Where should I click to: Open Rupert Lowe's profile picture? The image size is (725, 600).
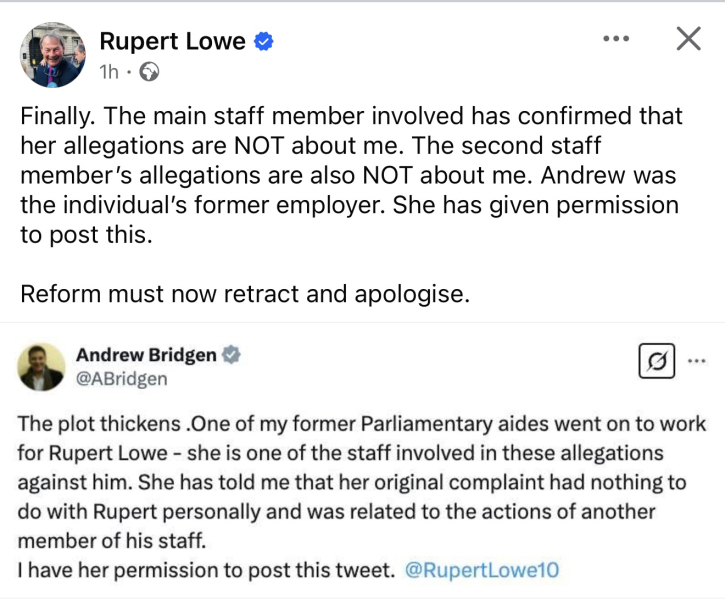tap(52, 55)
